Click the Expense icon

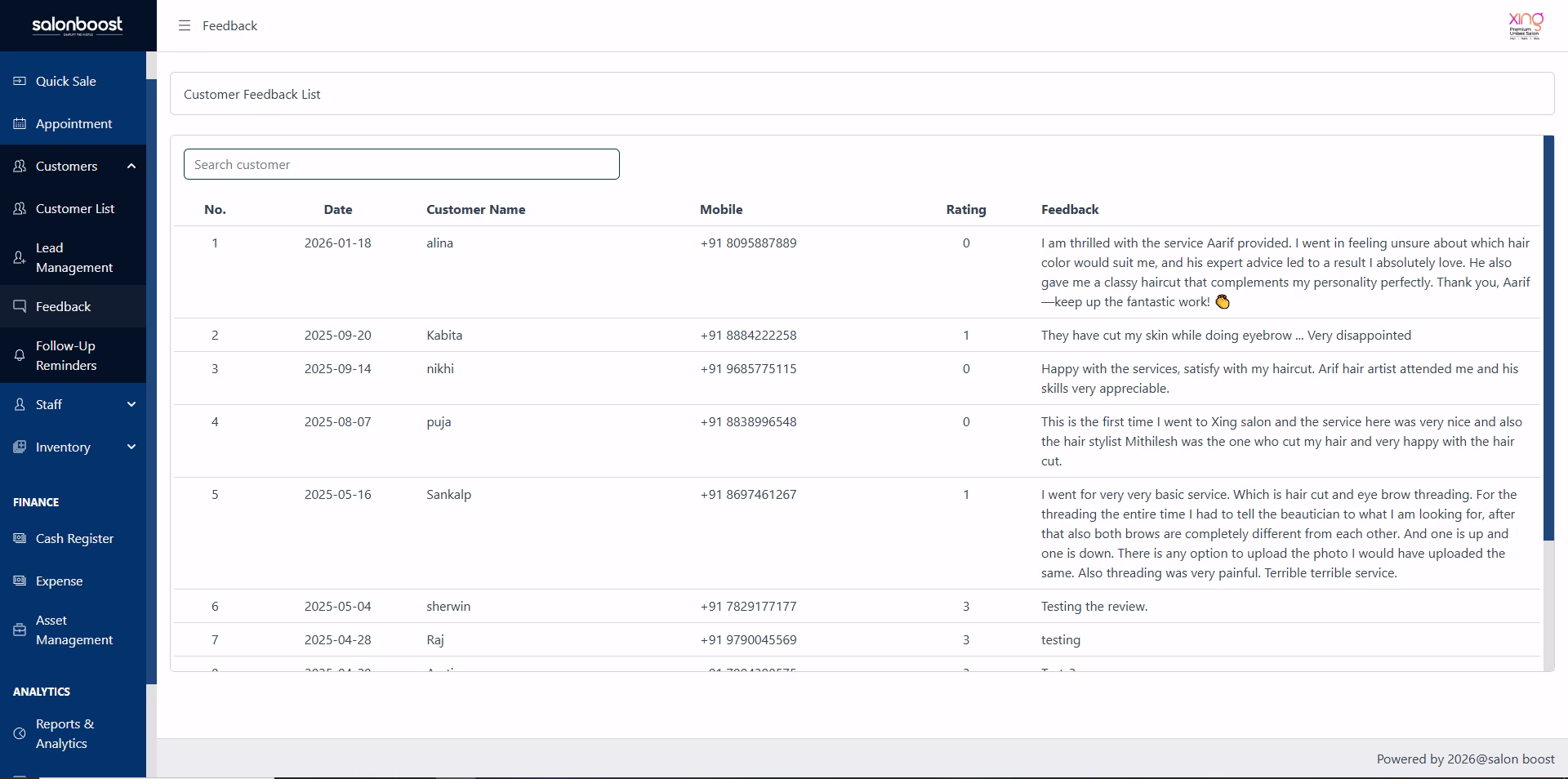pyautogui.click(x=20, y=581)
